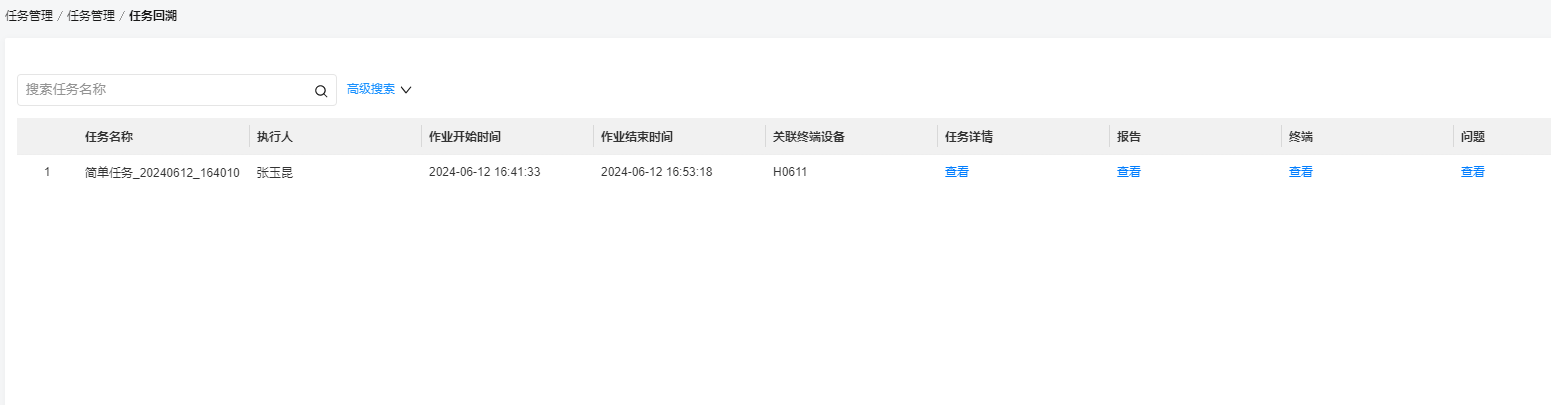Select row number 1 cell
This screenshot has width=1551, height=405.
(47, 172)
